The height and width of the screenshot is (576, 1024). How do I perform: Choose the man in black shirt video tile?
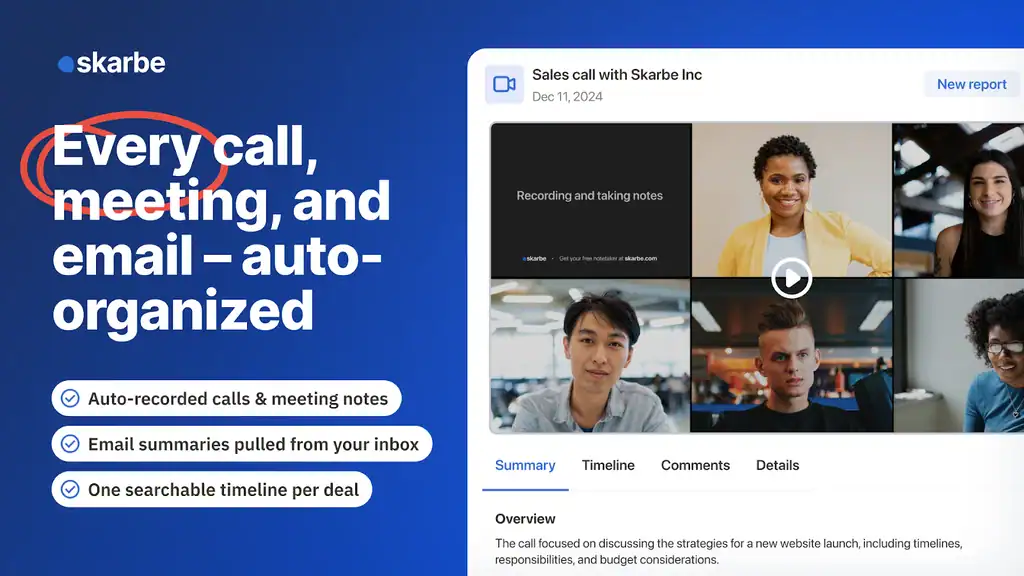[x=791, y=370]
